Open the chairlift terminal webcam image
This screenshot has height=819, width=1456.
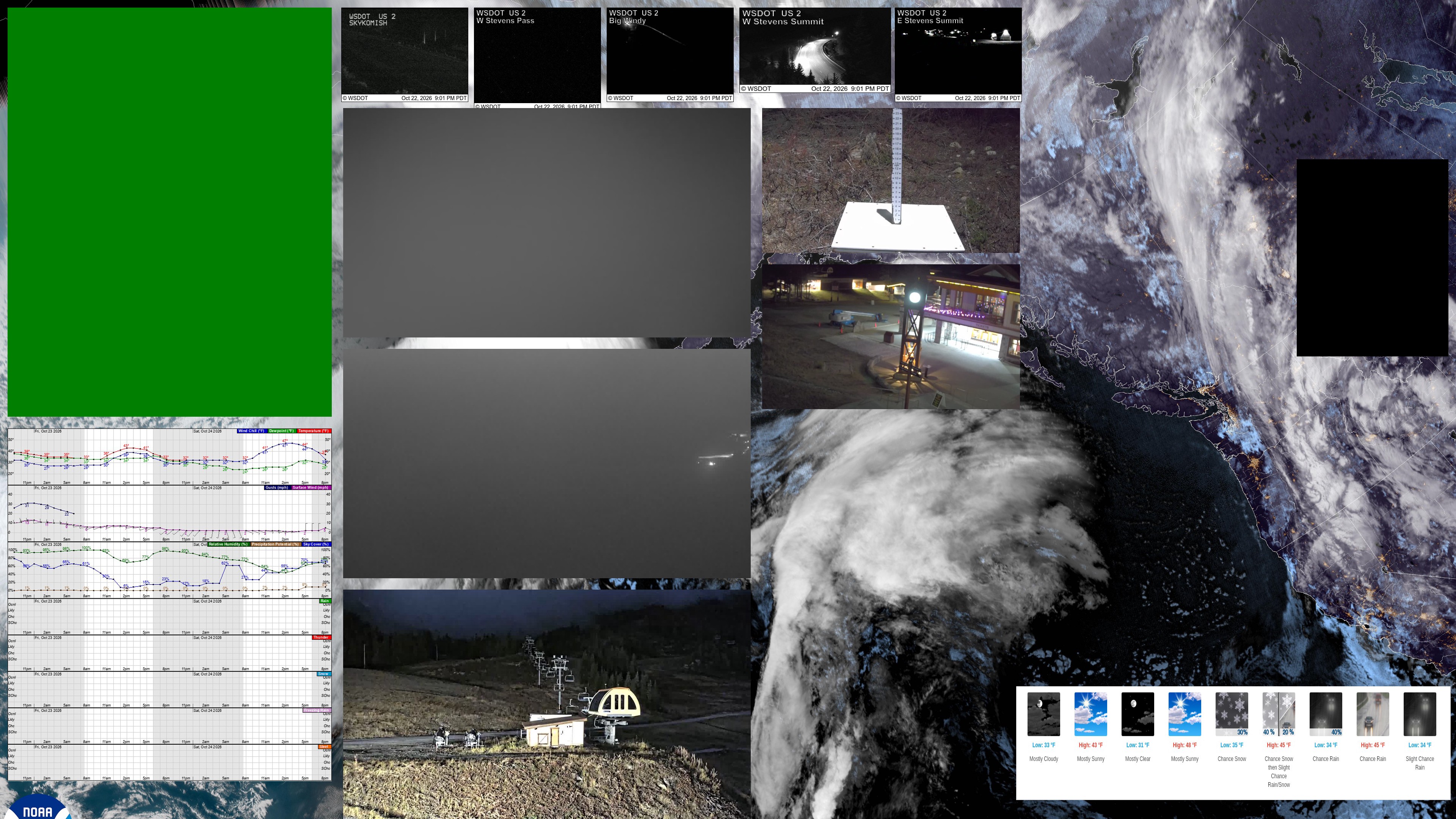point(546,704)
